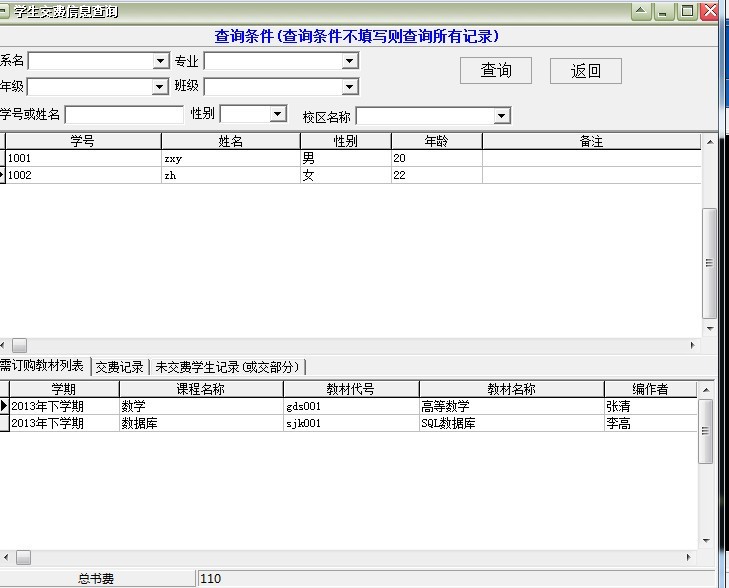Maximize the 学生交费信息查询 window
The height and width of the screenshot is (588, 729).
click(x=687, y=11)
